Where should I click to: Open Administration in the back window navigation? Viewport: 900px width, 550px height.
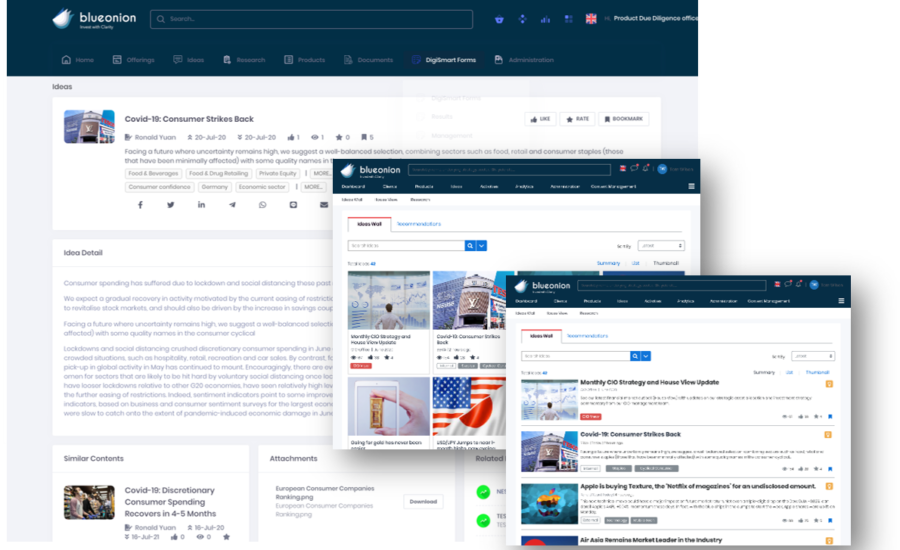(x=524, y=60)
